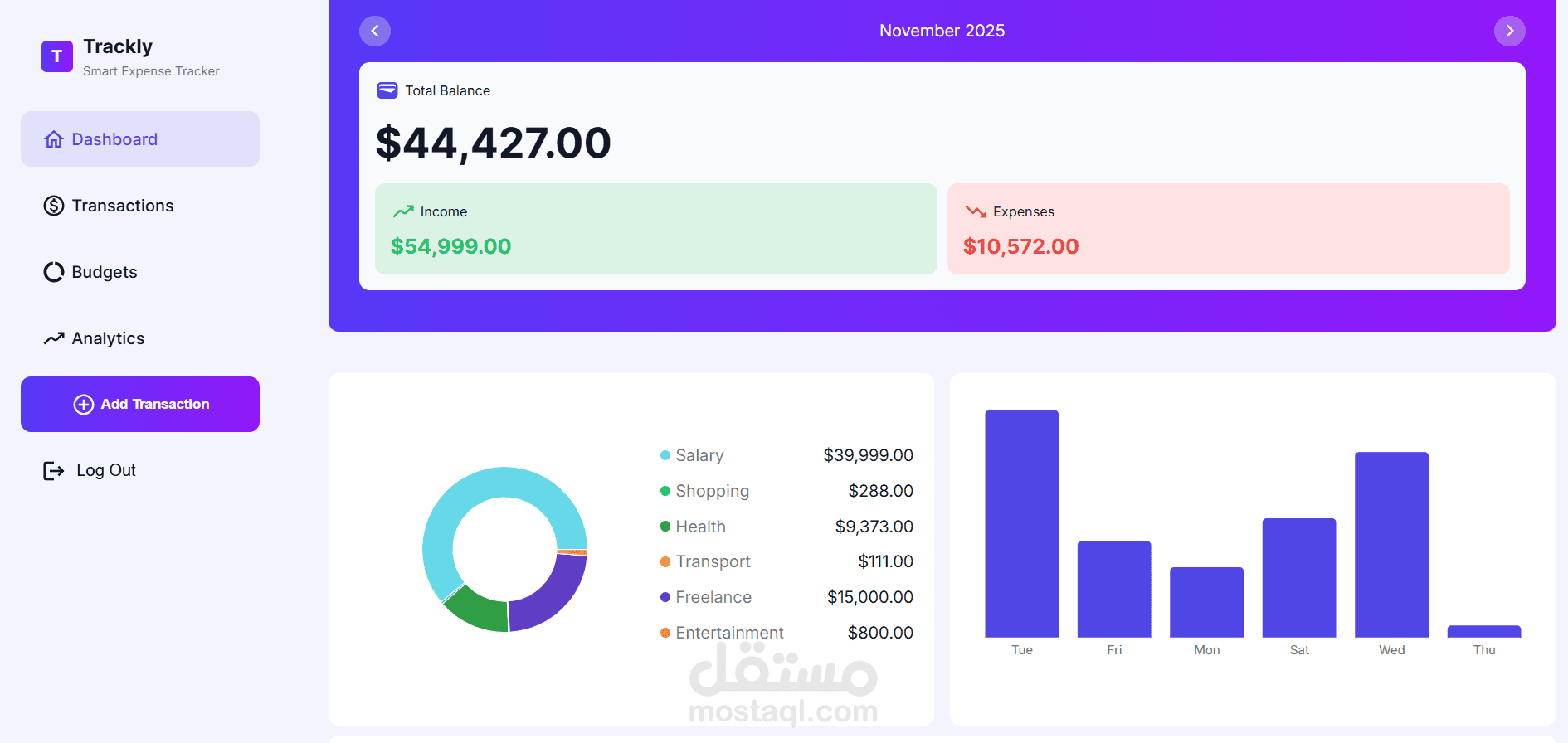Click the Add Transaction button
This screenshot has height=743, width=1568.
click(x=140, y=404)
